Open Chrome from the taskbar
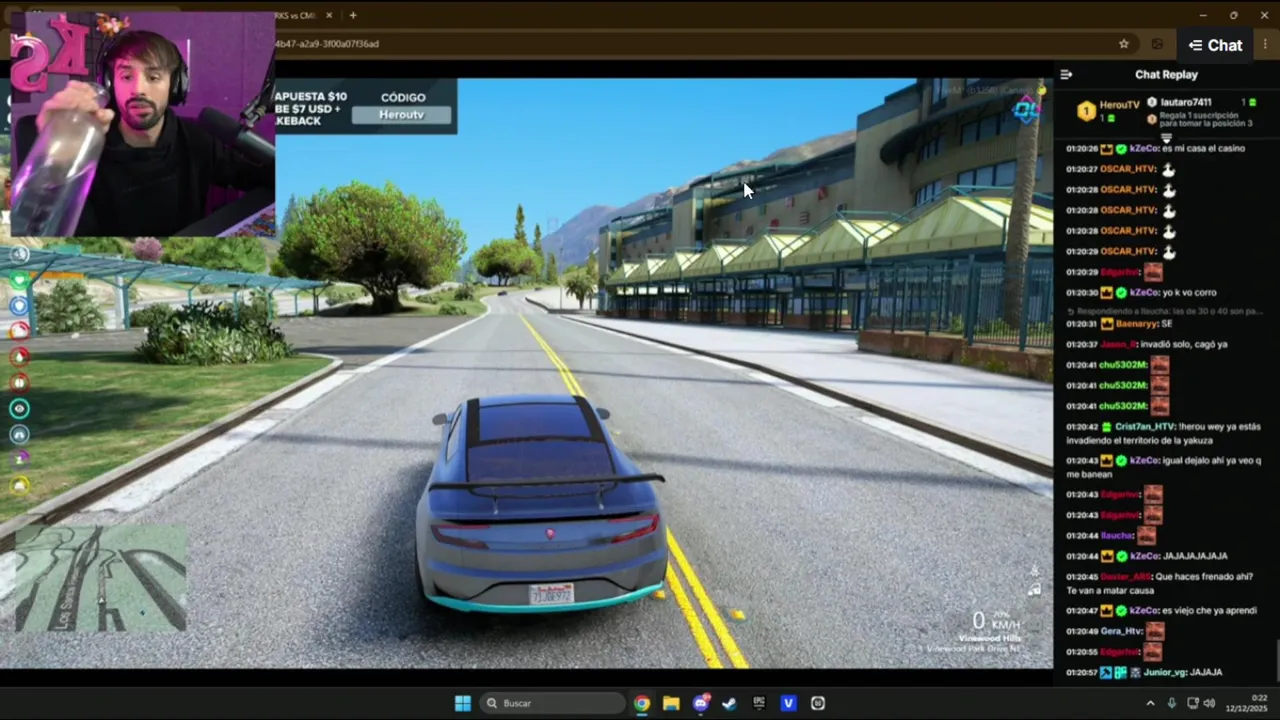This screenshot has width=1280, height=720. (x=642, y=703)
